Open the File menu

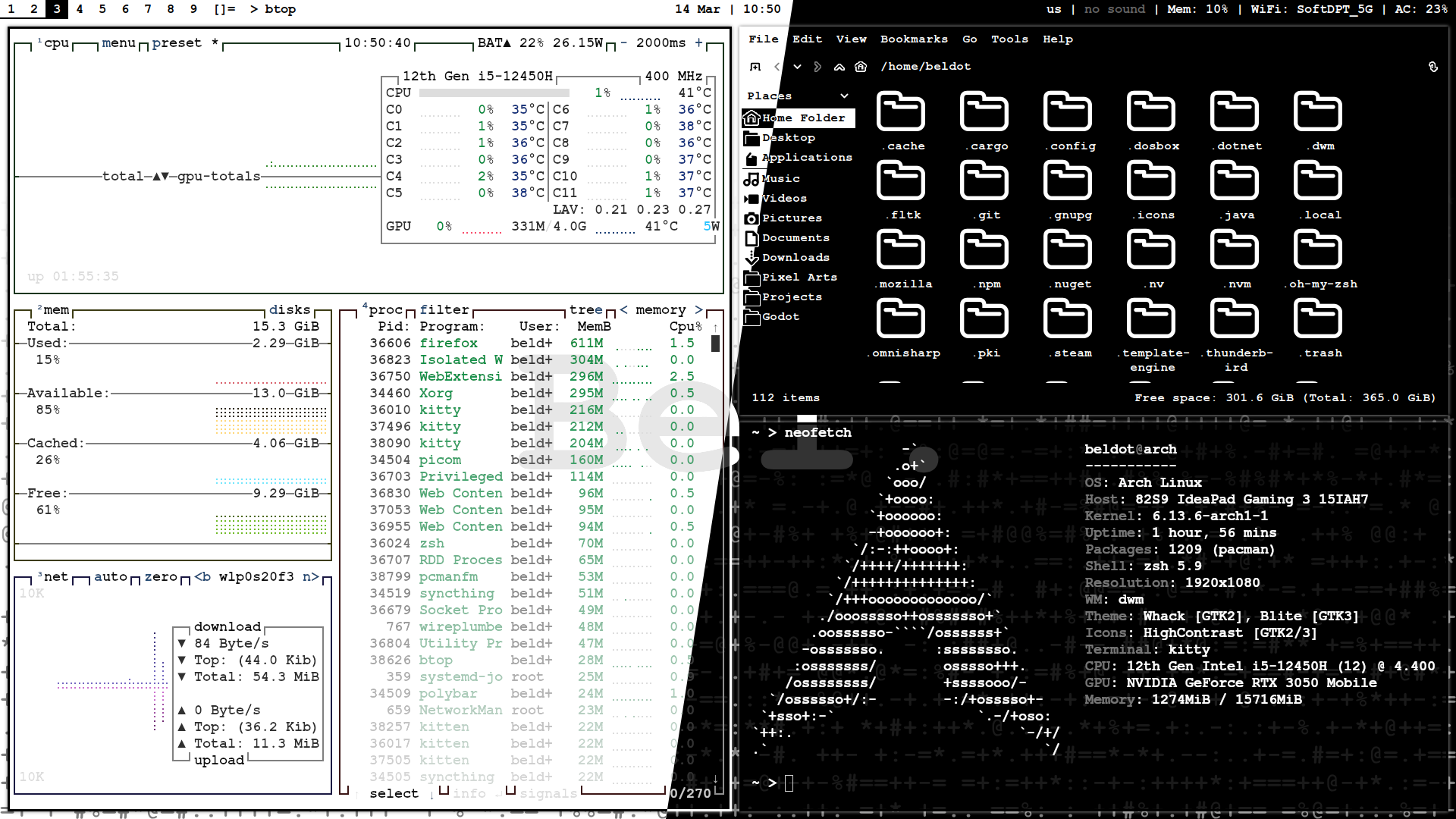[764, 39]
